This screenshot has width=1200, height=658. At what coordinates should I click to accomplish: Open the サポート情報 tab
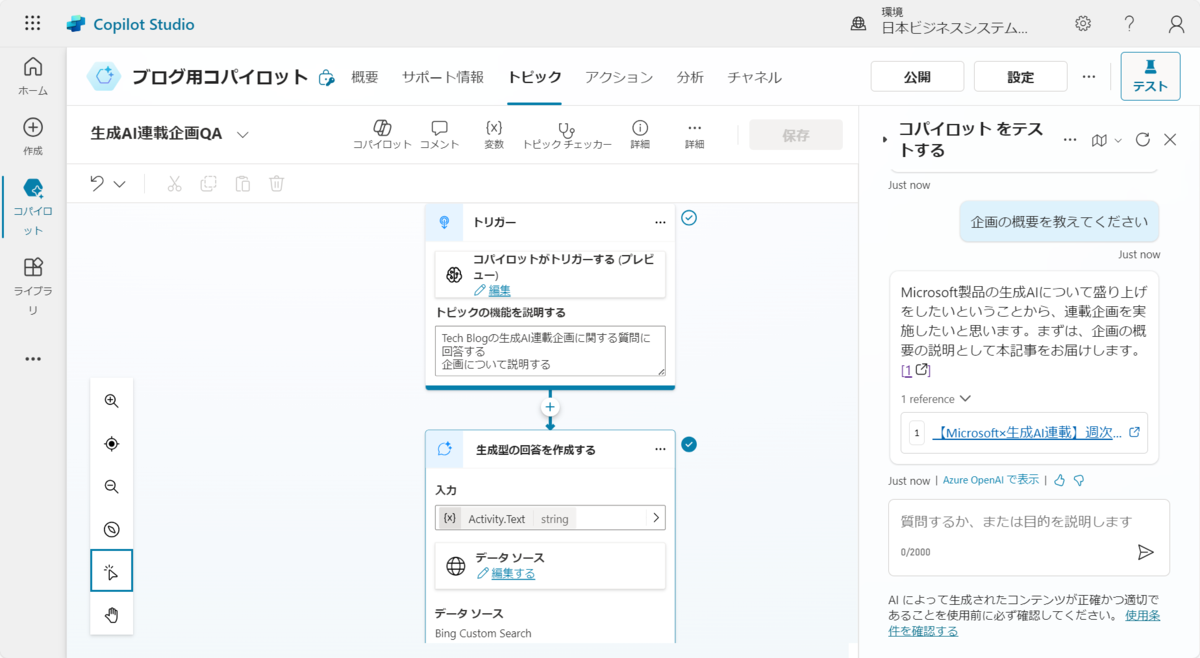point(443,77)
